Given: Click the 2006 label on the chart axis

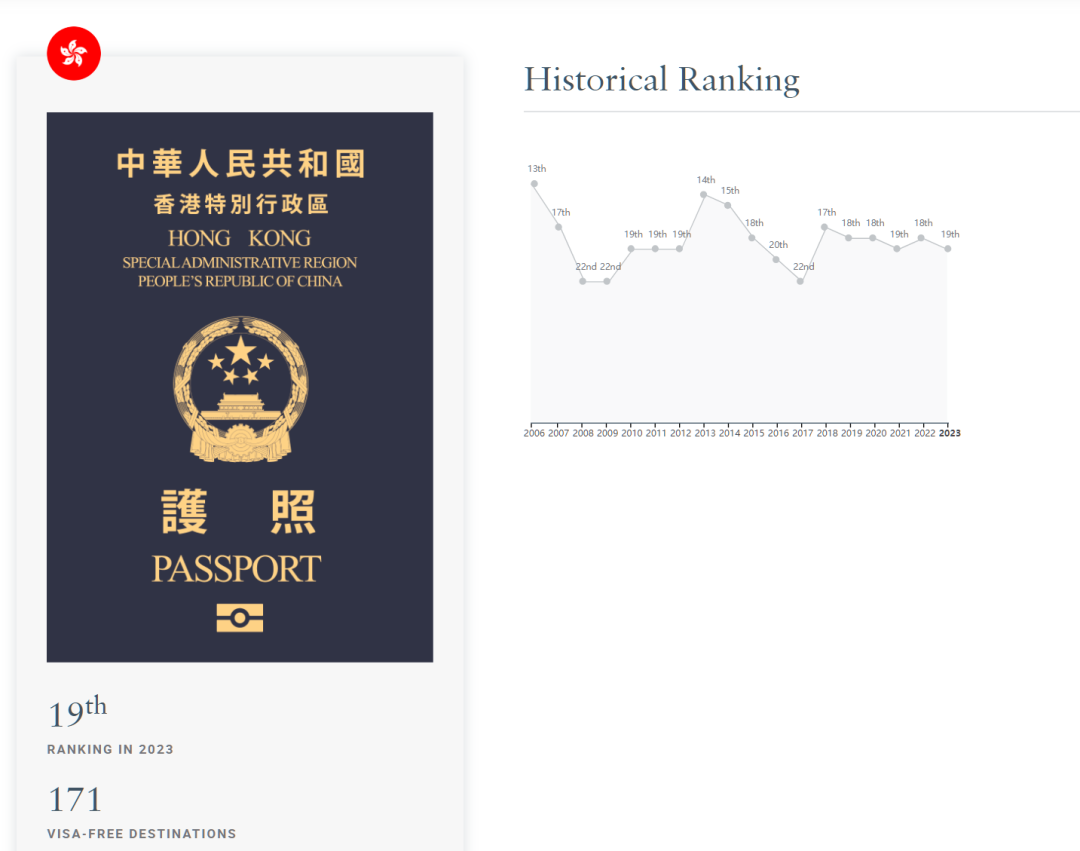Looking at the screenshot, I should 536,433.
